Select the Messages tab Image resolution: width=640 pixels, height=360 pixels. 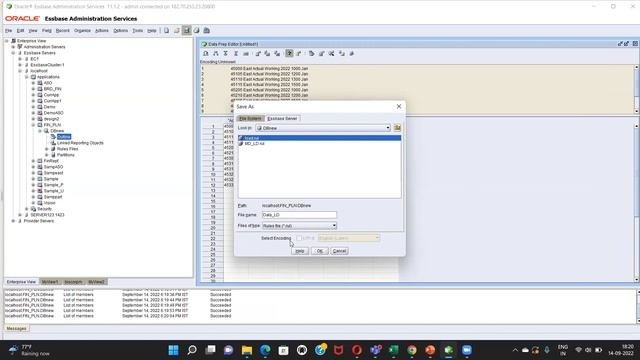[x=16, y=329]
